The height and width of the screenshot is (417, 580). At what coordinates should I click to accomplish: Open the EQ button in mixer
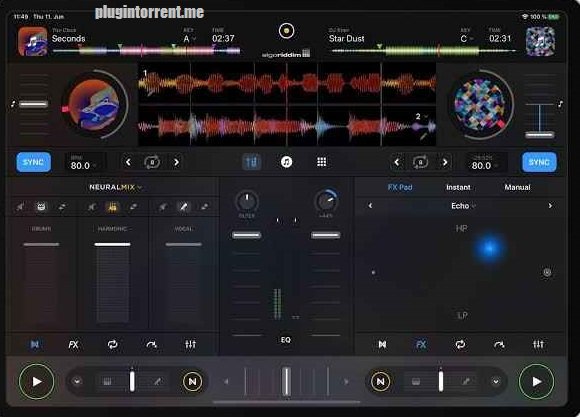[x=285, y=340]
